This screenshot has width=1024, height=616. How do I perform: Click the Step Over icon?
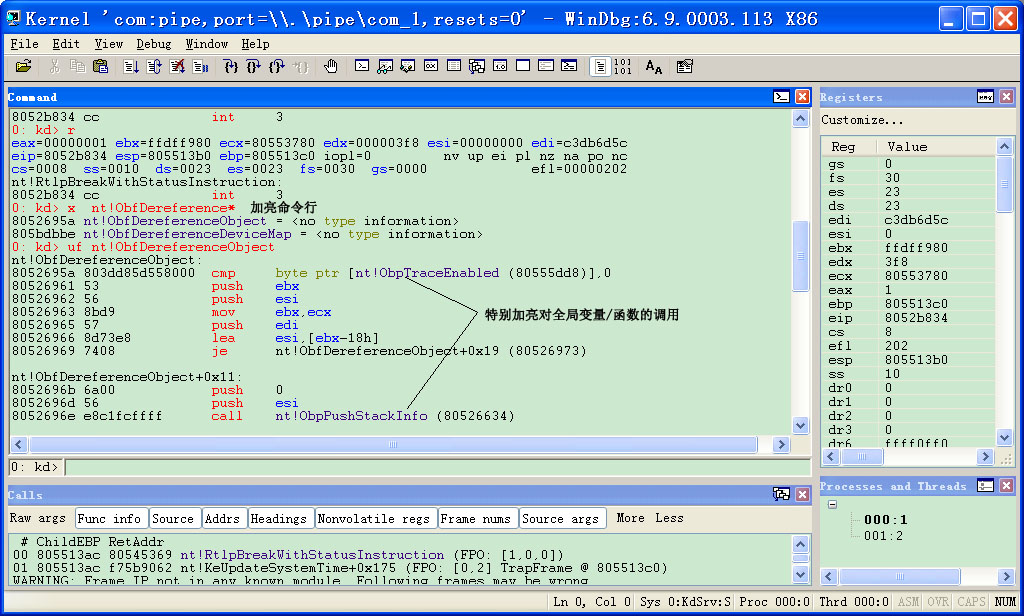tap(253, 66)
